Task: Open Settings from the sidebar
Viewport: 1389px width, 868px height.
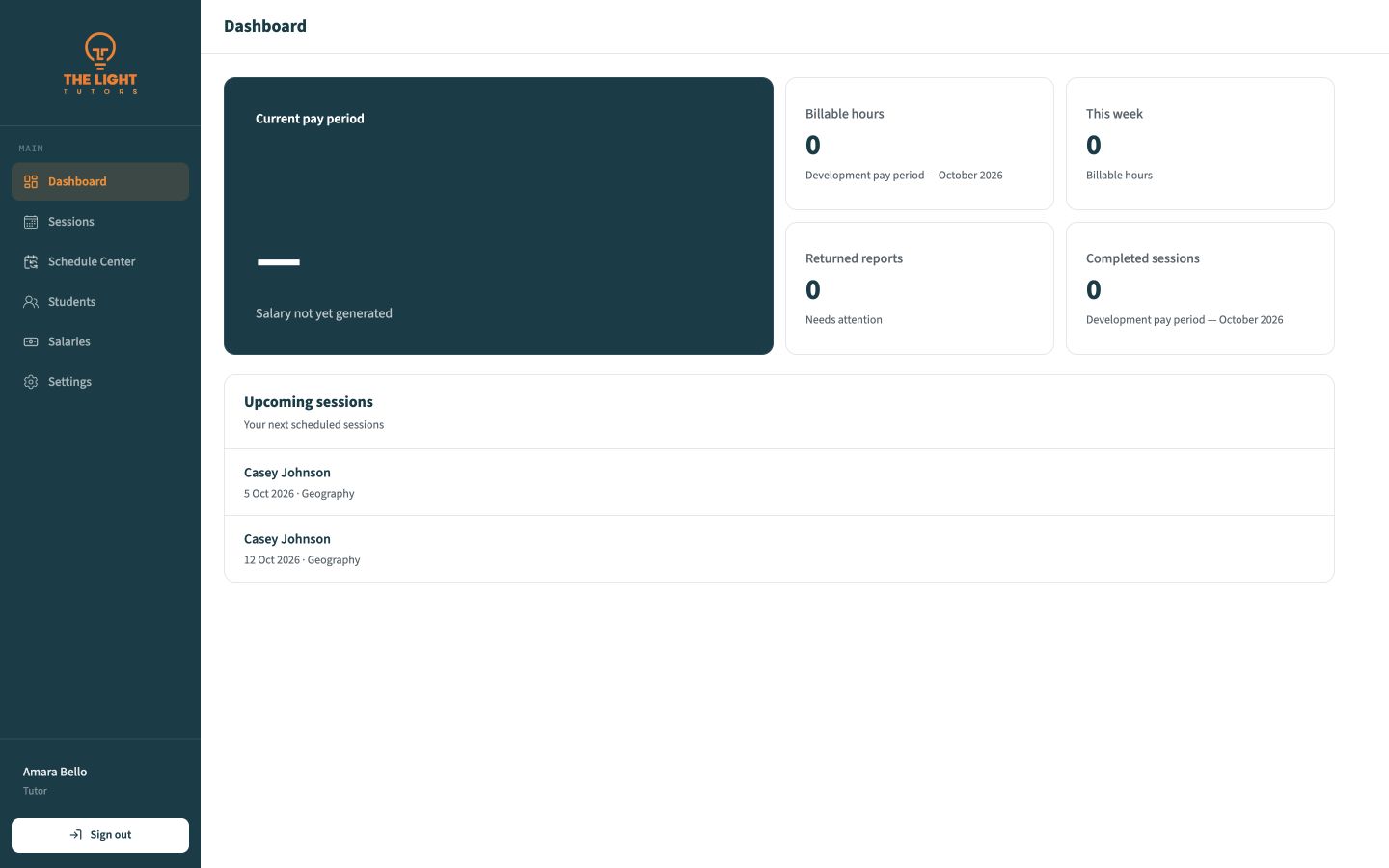Action: tap(100, 382)
